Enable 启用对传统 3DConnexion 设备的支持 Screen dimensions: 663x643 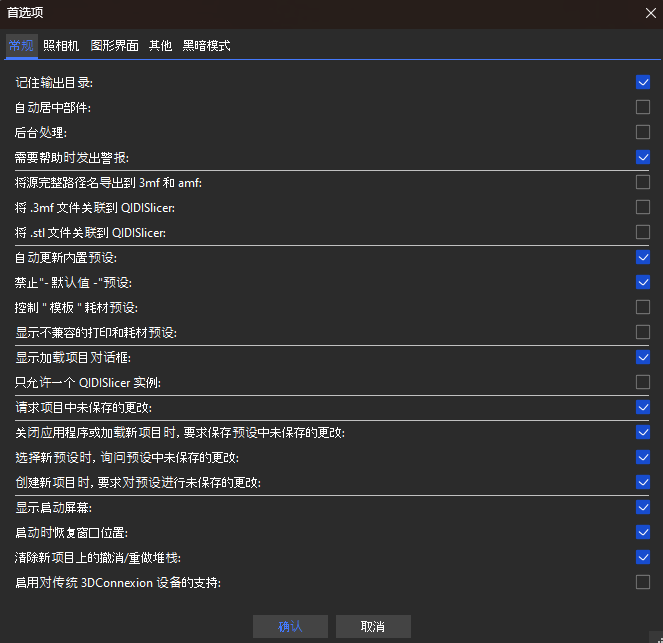[643, 582]
